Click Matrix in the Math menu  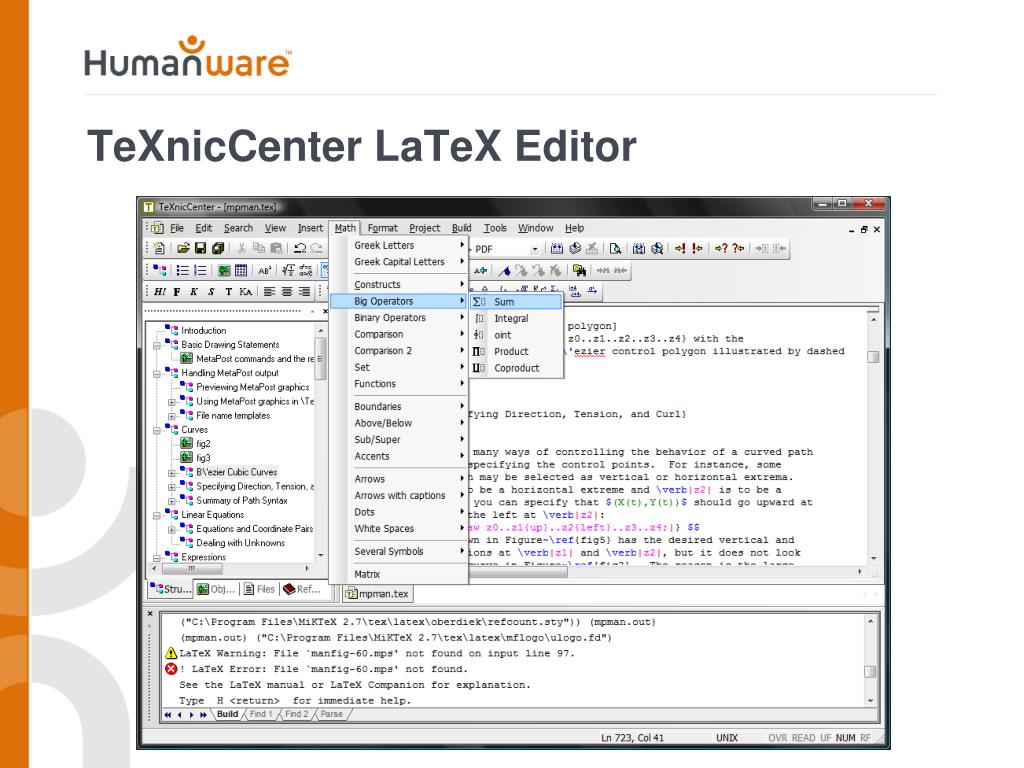399,574
